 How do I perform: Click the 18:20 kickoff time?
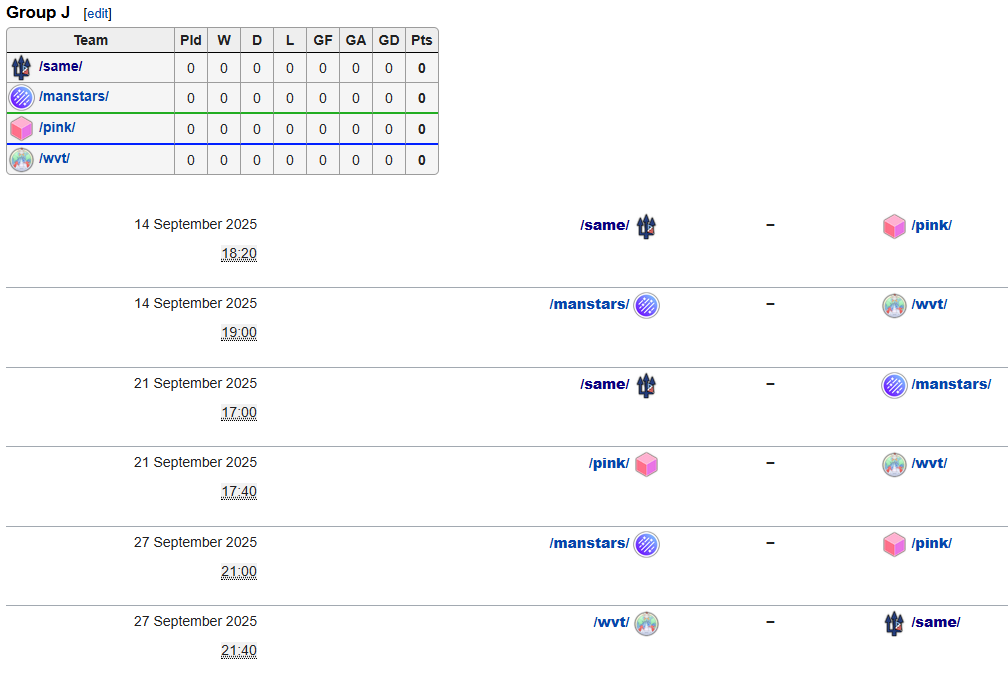[x=239, y=254]
